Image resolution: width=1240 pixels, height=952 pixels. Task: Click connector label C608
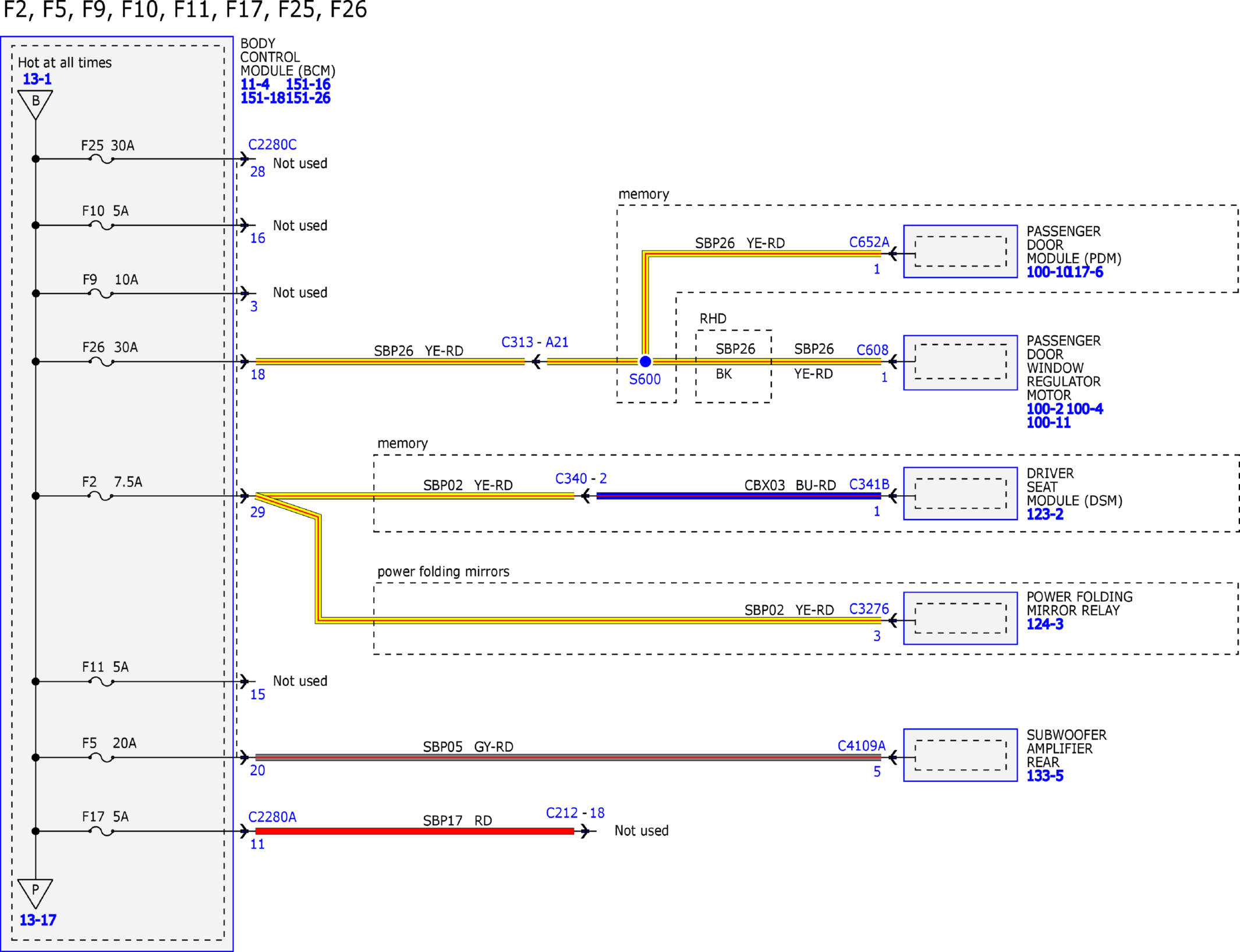tap(872, 350)
